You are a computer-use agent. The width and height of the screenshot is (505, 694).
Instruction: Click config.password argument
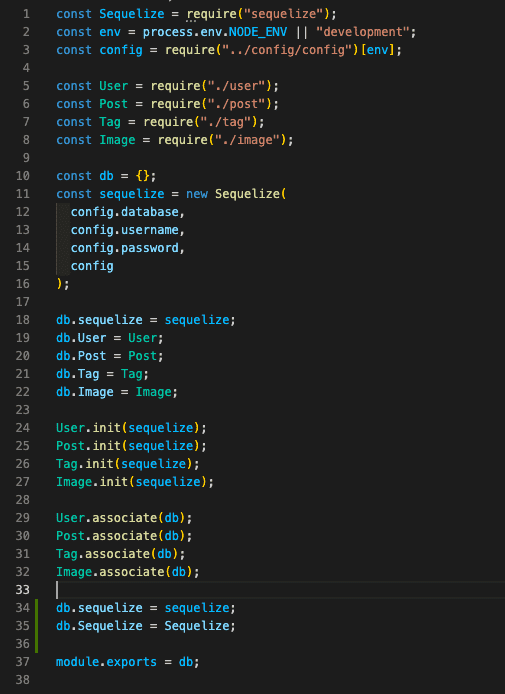pyautogui.click(x=124, y=248)
